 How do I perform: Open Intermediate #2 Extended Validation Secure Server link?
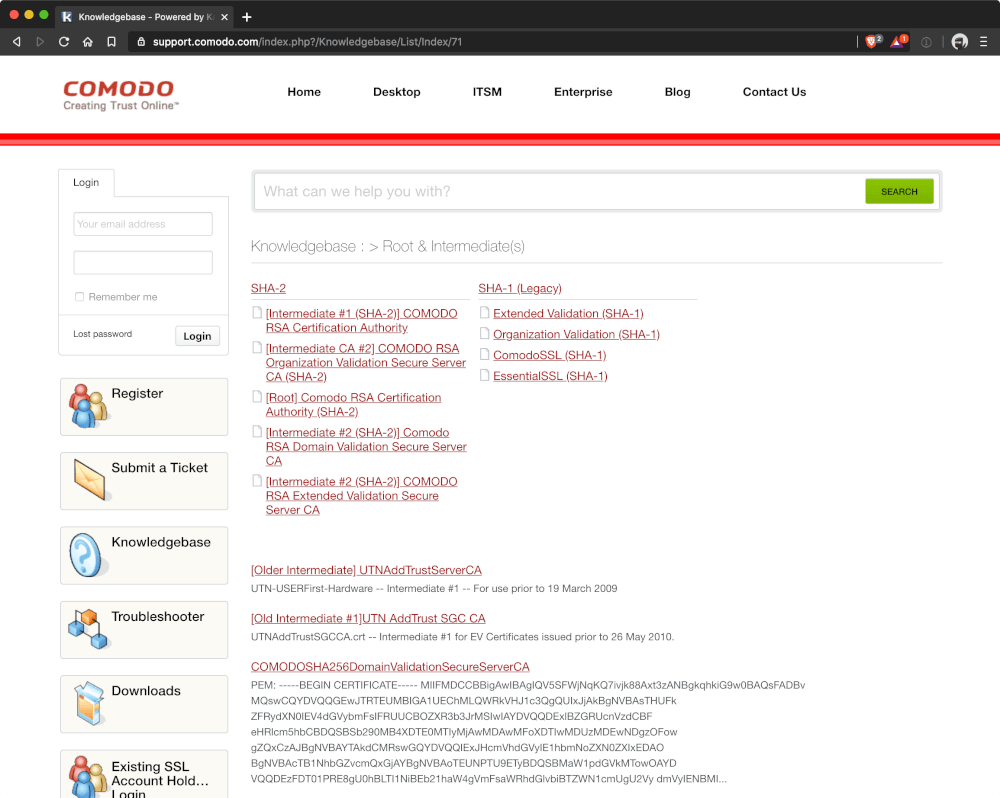click(x=361, y=496)
